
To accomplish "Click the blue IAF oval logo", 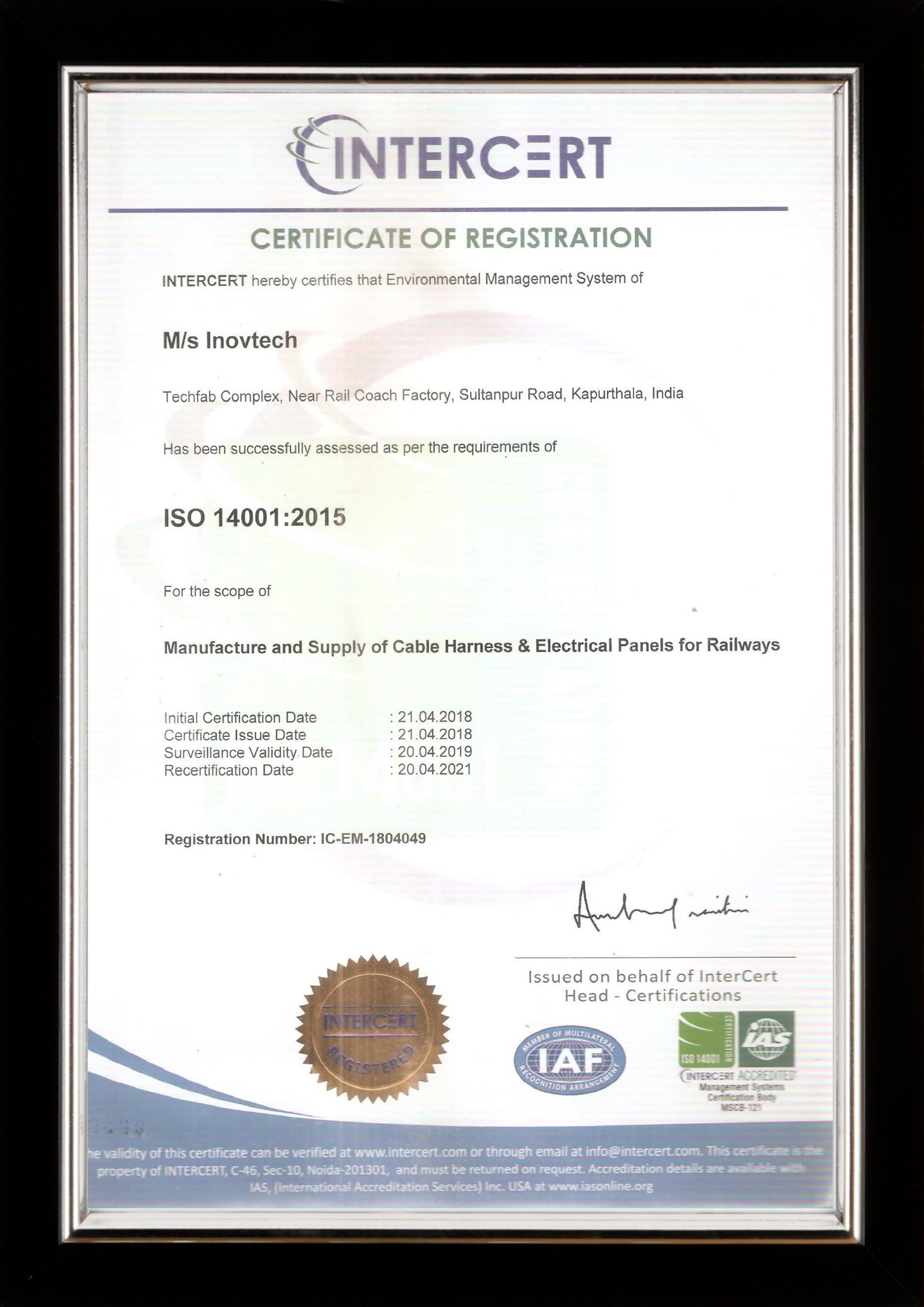I will [x=569, y=1059].
